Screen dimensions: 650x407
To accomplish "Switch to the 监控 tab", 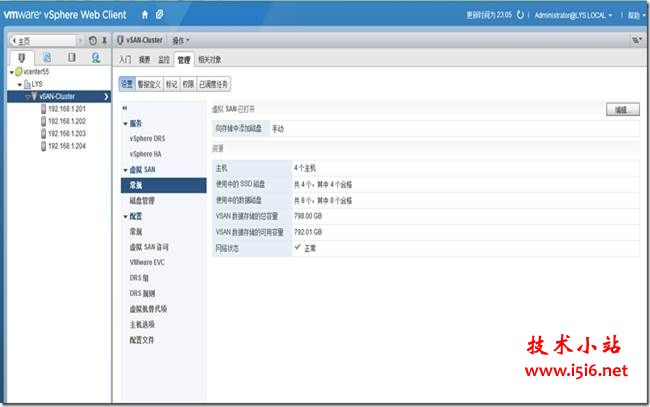I will (x=164, y=60).
